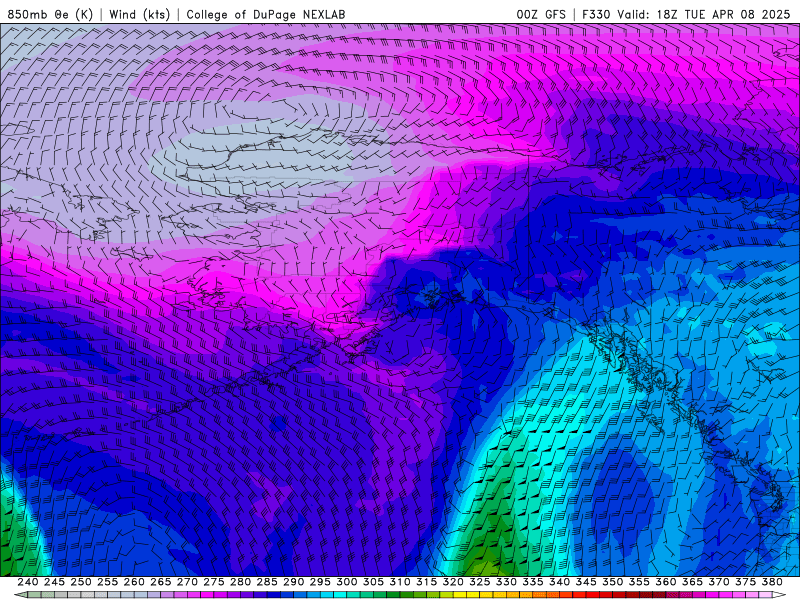Viewport: 800px width, 600px height.
Task: Click the 265 color scale label
Action: [x=161, y=582]
